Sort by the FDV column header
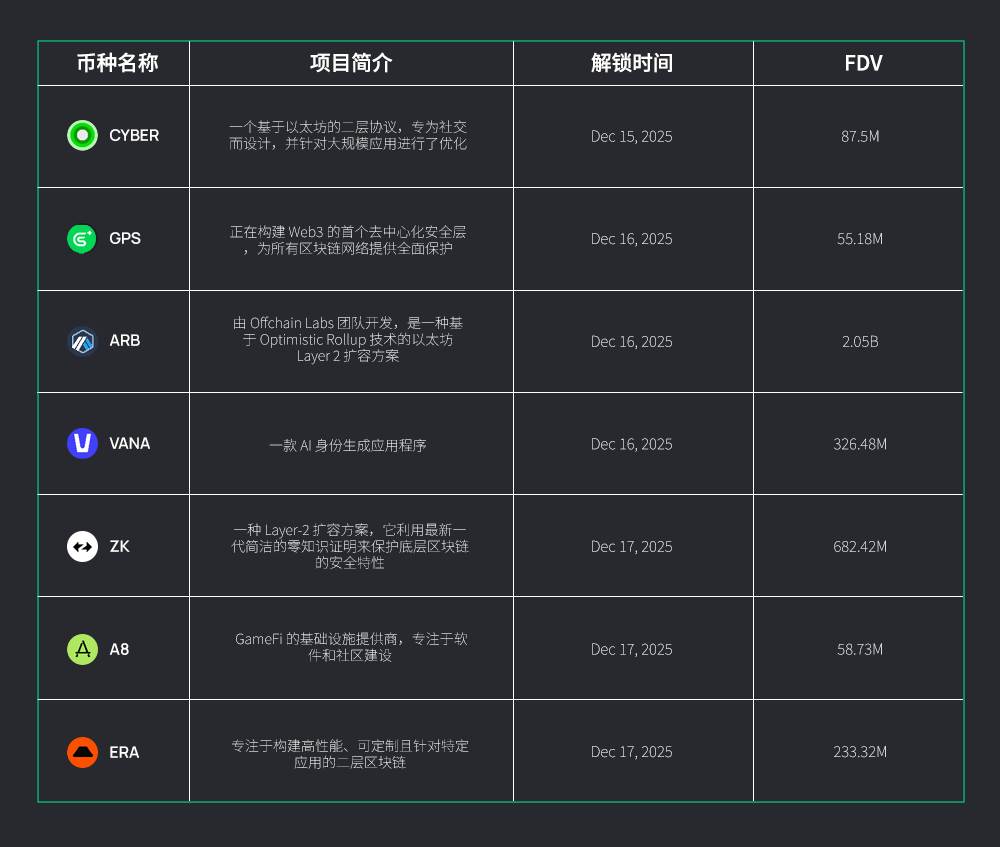 863,64
